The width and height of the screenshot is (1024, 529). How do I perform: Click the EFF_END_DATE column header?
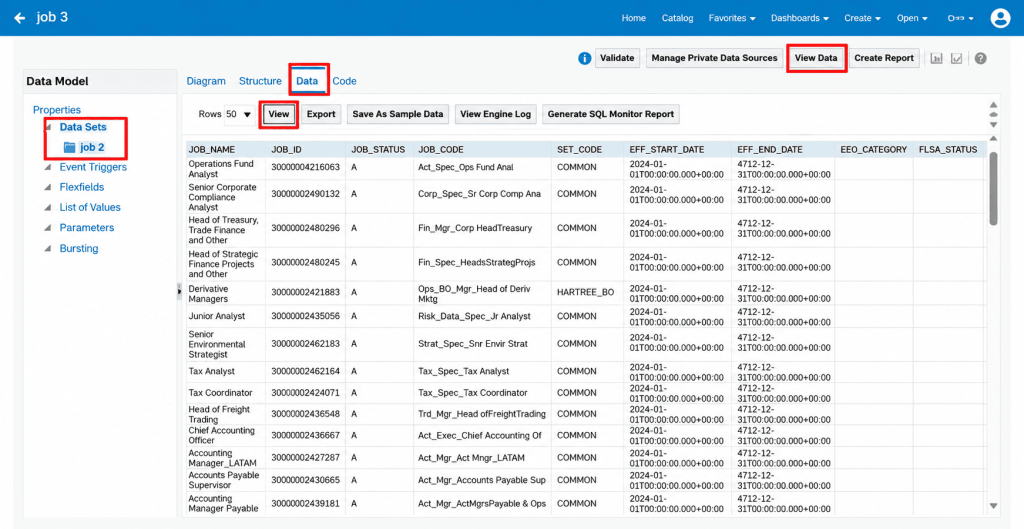[784, 150]
